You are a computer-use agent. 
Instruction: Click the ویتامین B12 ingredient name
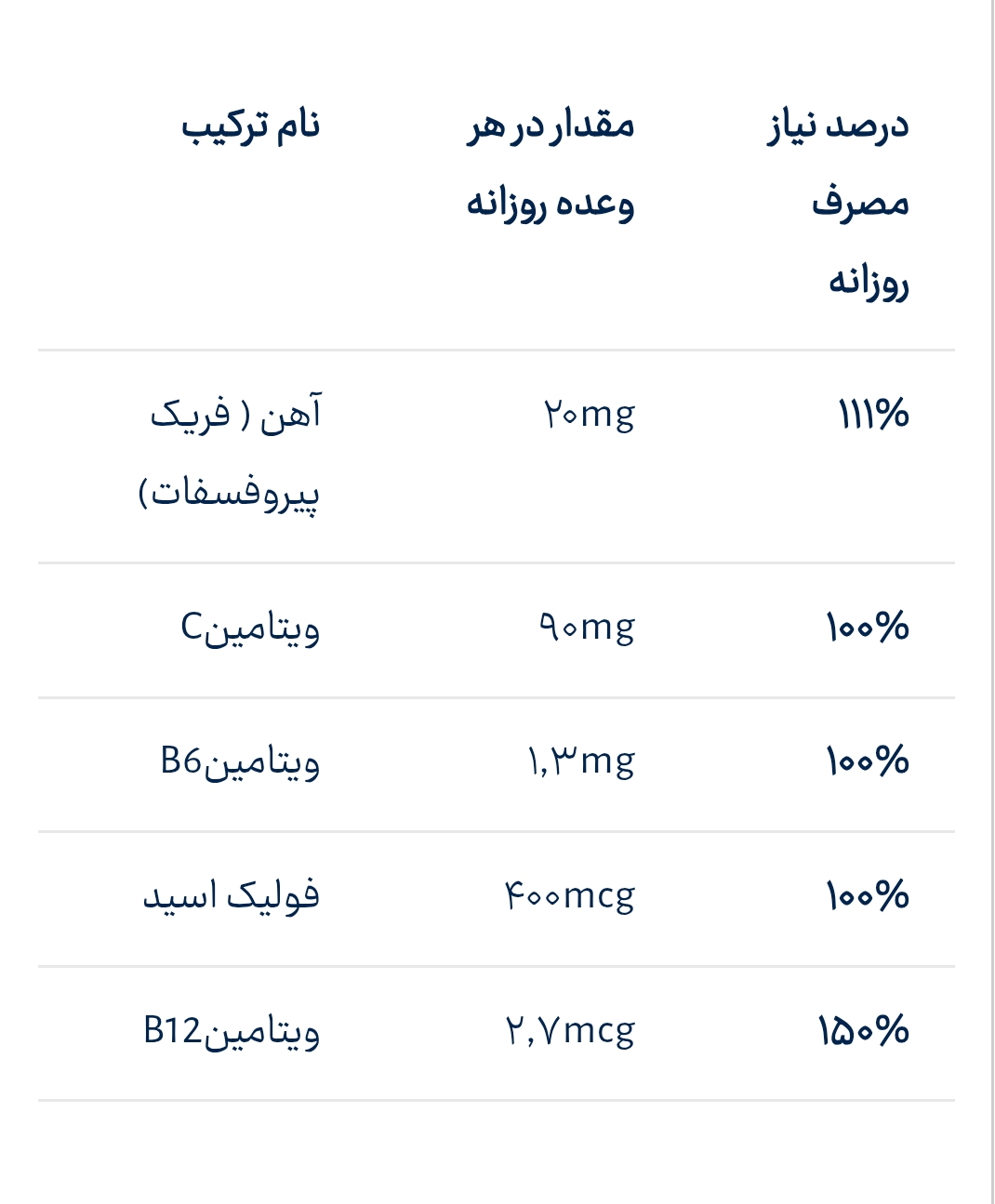pos(232,1031)
